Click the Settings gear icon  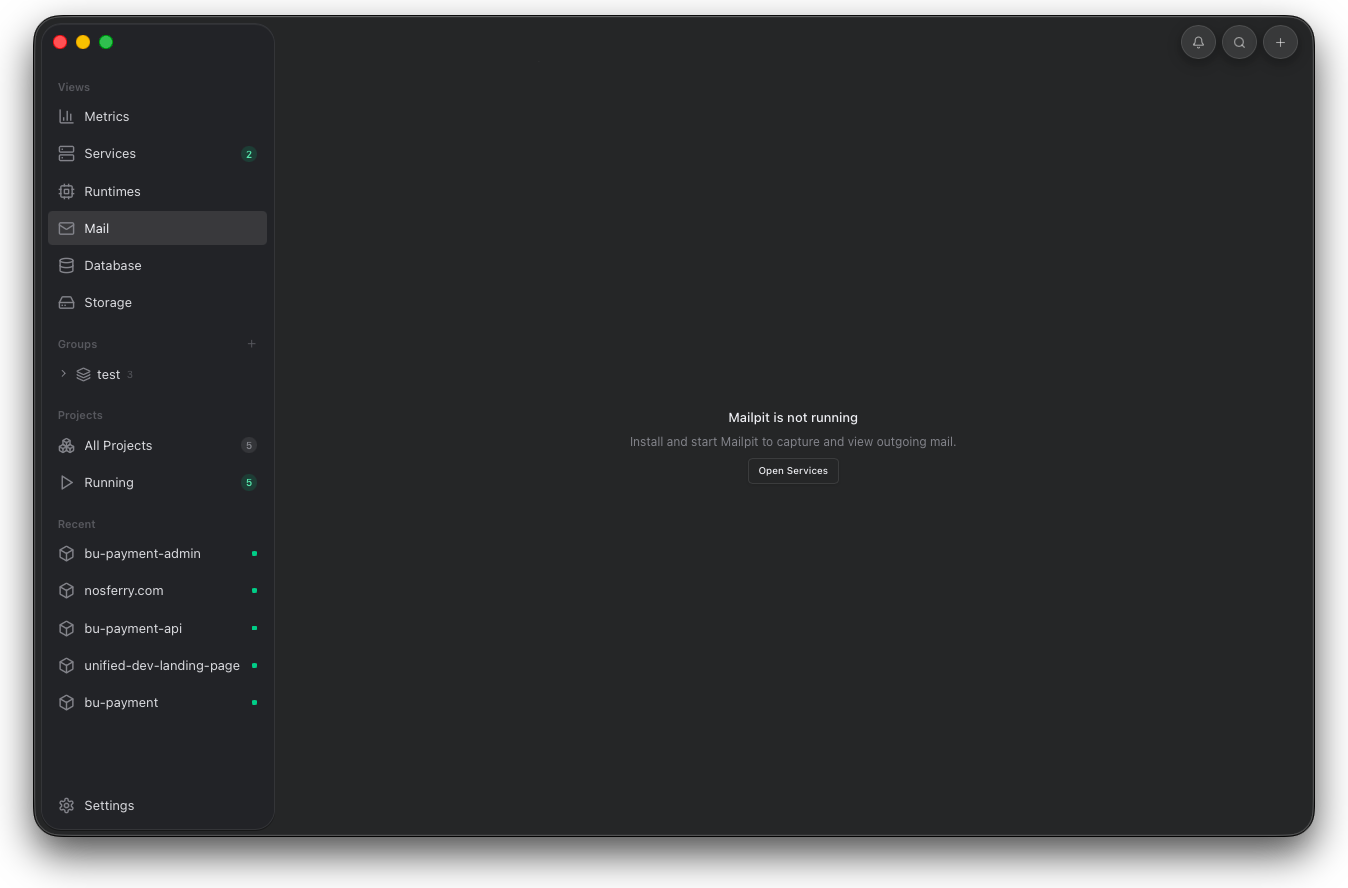click(66, 805)
